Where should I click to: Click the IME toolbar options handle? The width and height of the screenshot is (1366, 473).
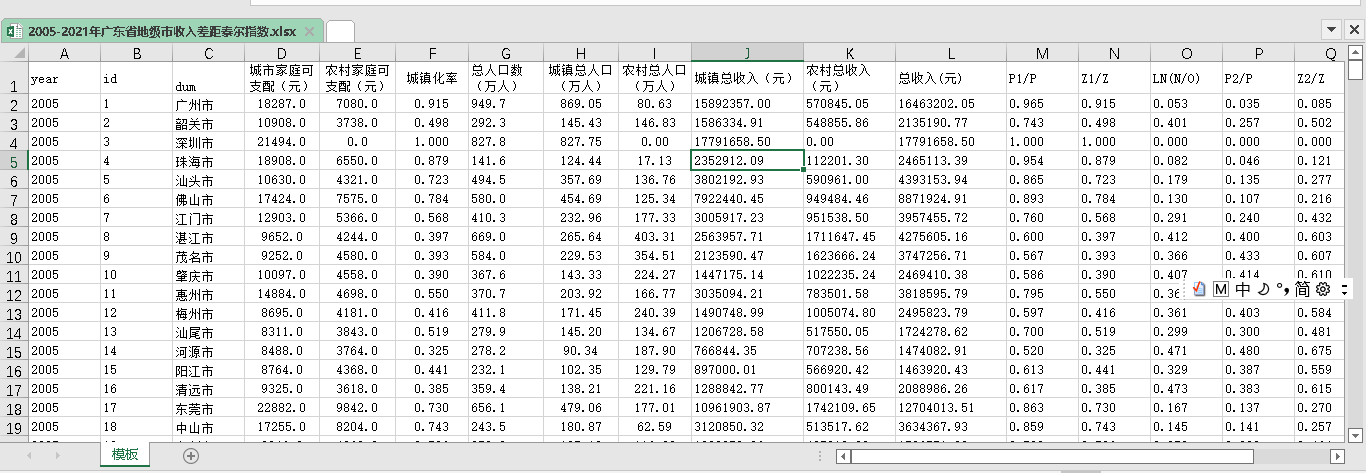[1343, 289]
